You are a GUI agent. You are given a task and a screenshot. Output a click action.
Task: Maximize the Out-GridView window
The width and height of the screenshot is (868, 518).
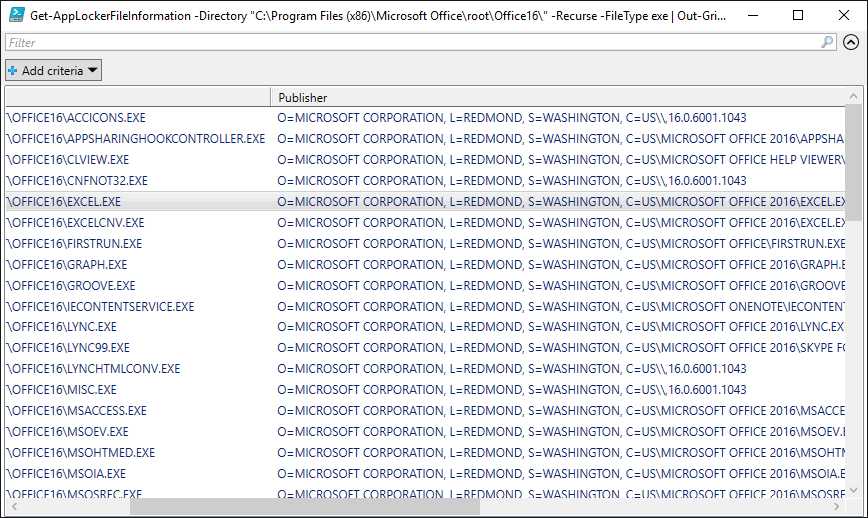coord(797,16)
